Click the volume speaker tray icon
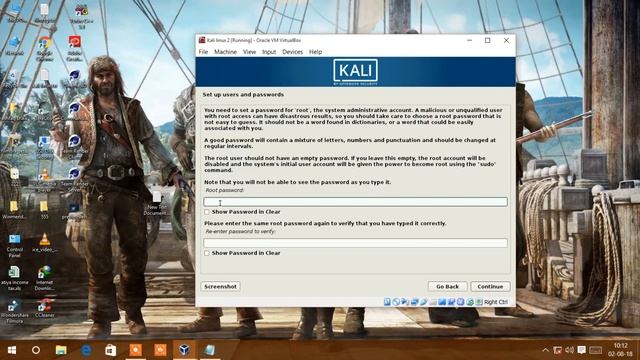The width and height of the screenshot is (640, 360). pyautogui.click(x=570, y=350)
